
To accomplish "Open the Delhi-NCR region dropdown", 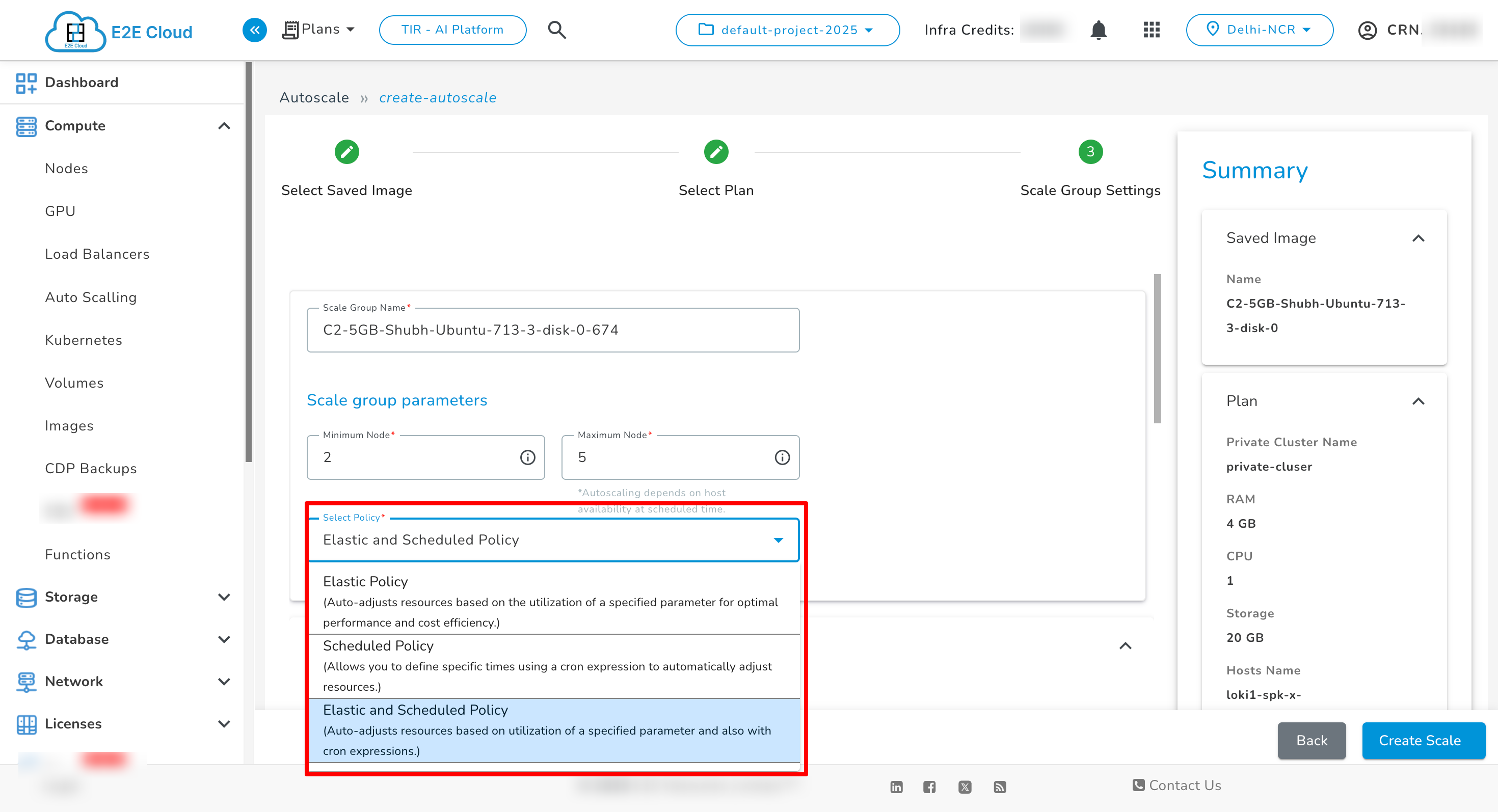I will pyautogui.click(x=1259, y=30).
